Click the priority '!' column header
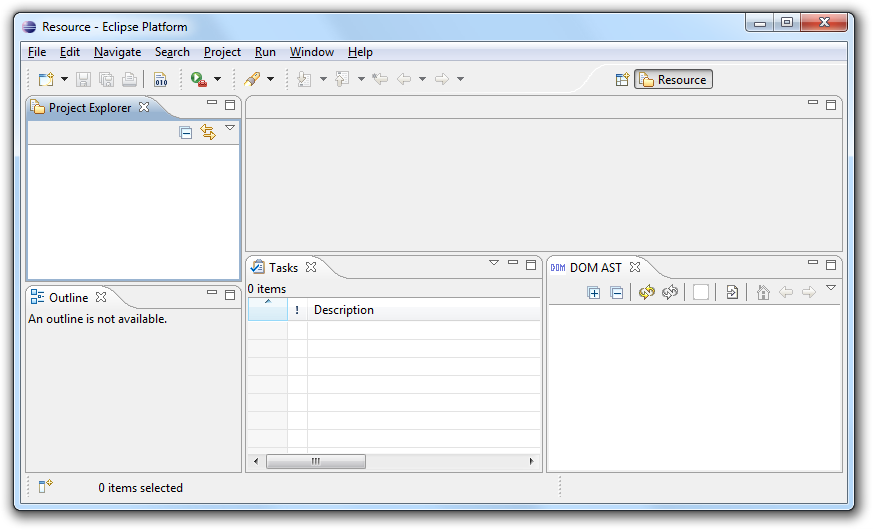The width and height of the screenshot is (873, 530). [x=297, y=310]
